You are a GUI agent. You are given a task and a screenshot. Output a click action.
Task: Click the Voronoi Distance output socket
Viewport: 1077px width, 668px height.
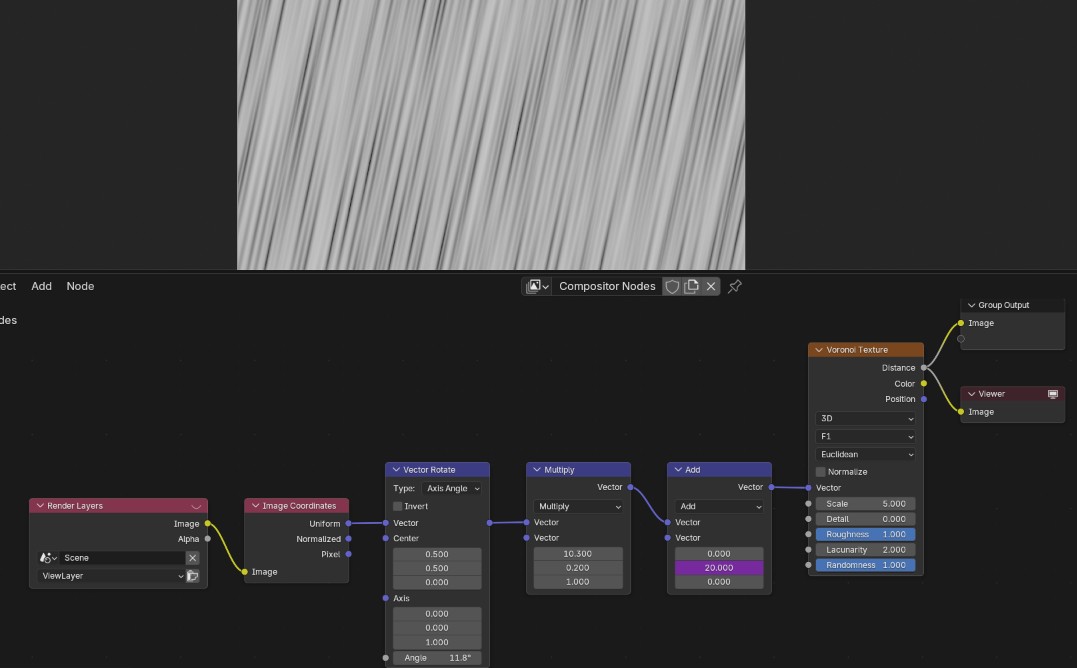point(924,368)
